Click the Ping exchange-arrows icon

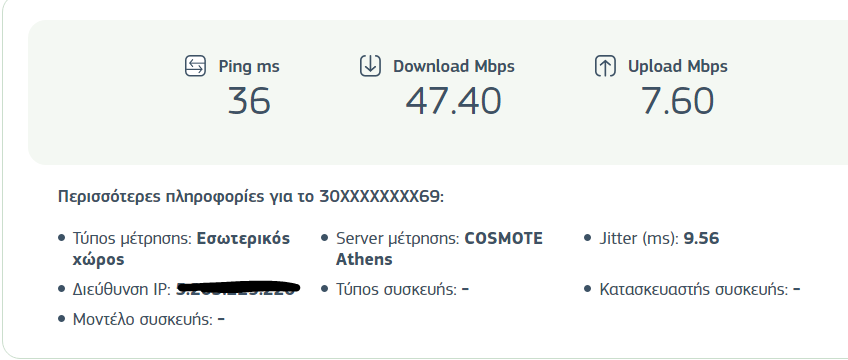click(x=195, y=66)
